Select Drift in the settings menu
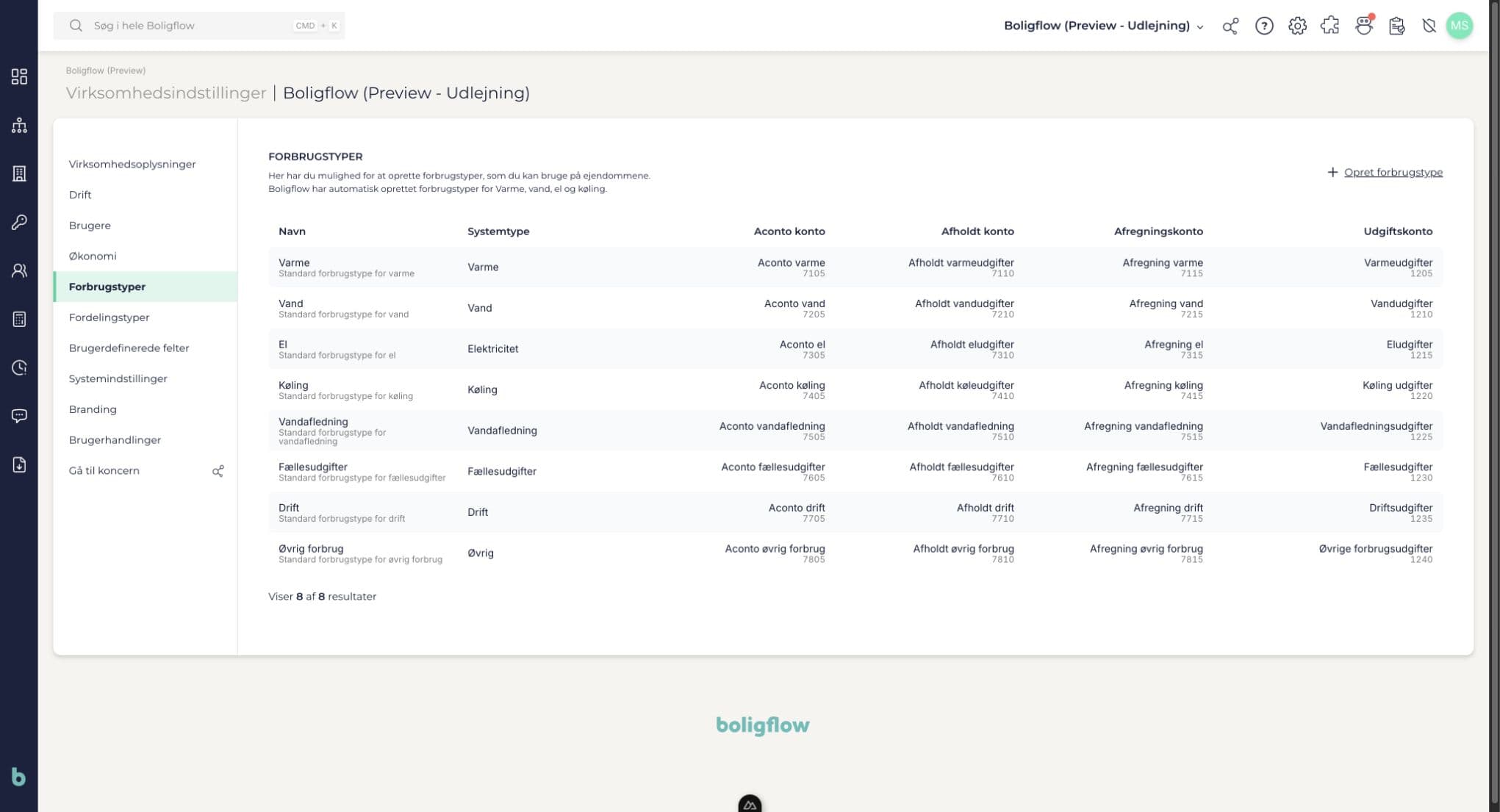The height and width of the screenshot is (812, 1500). coord(80,195)
